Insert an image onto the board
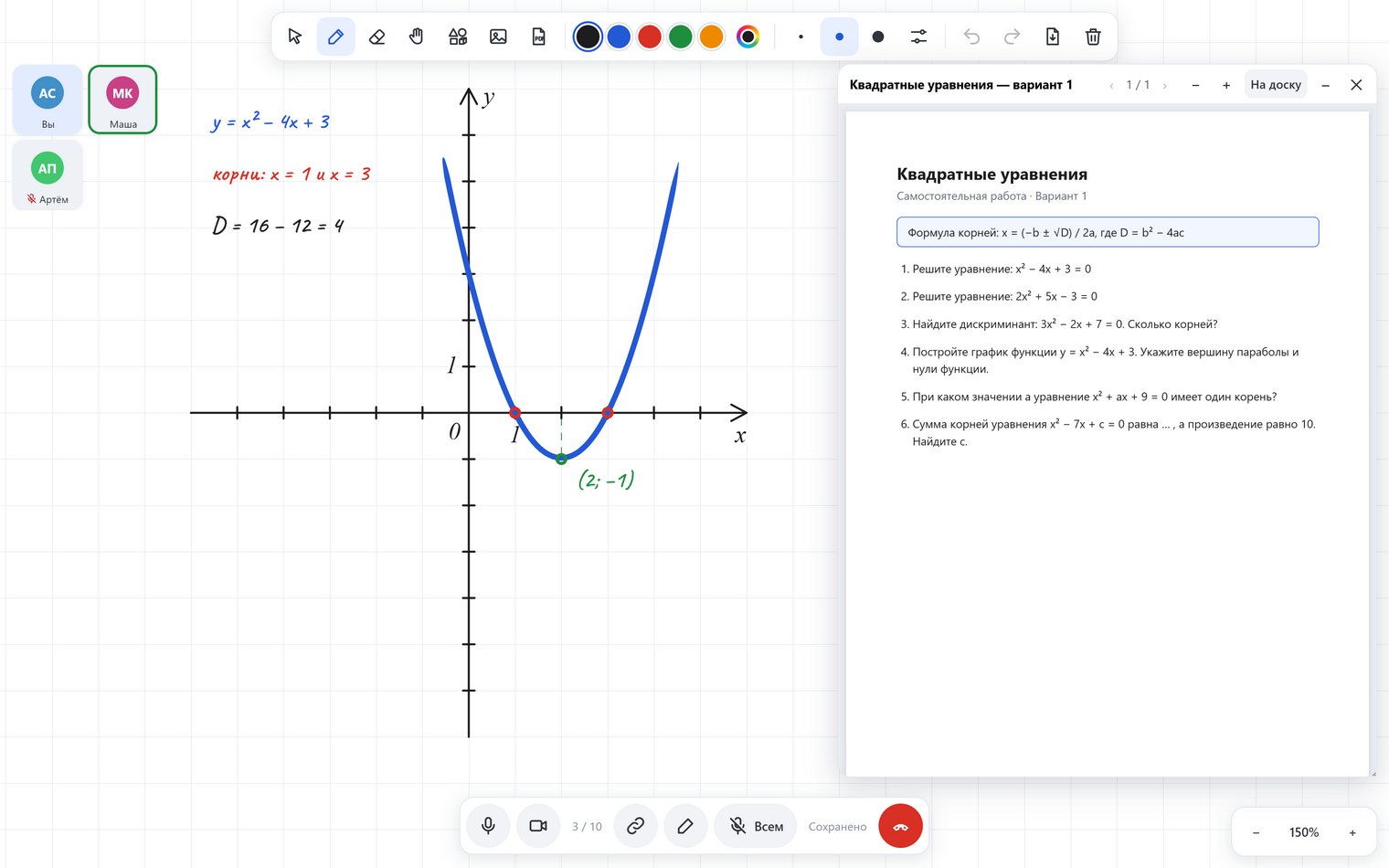 click(x=498, y=37)
